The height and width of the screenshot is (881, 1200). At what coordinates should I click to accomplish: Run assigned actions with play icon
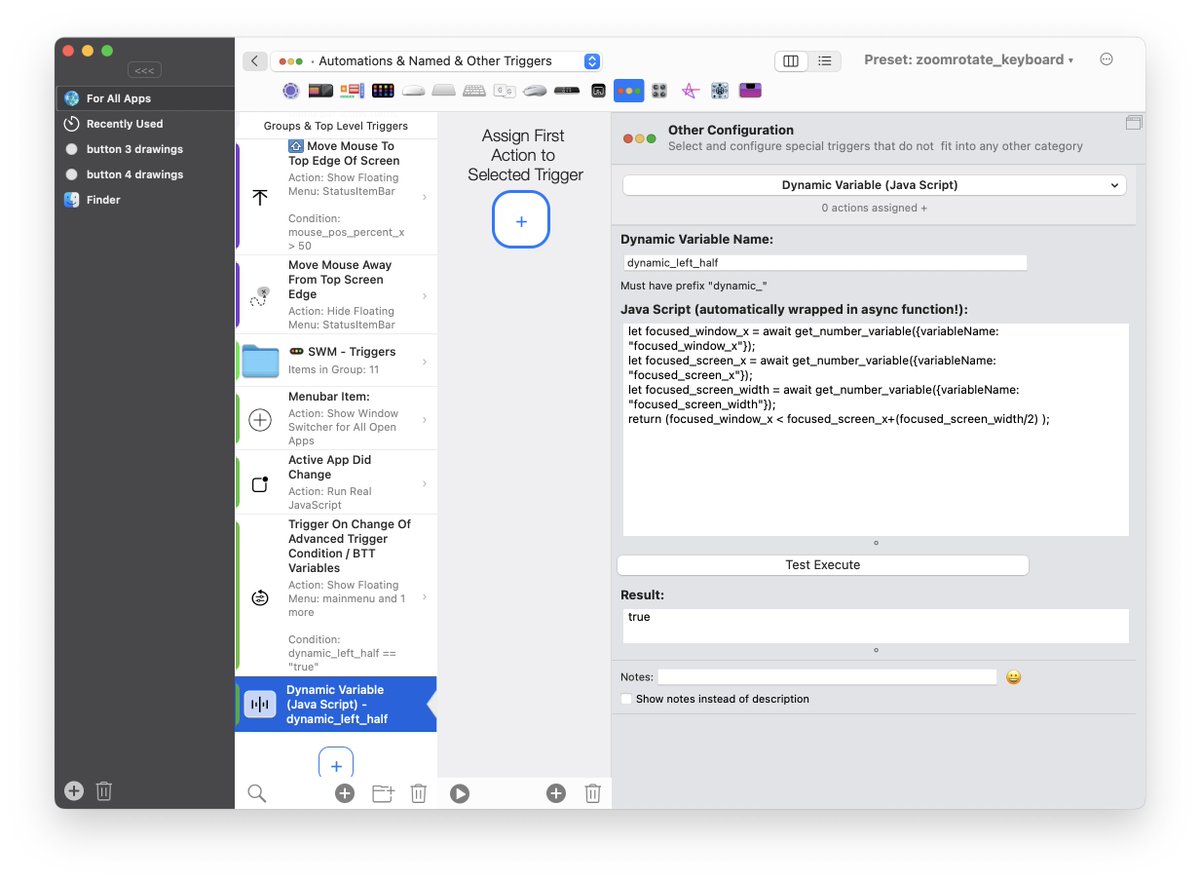pos(459,793)
